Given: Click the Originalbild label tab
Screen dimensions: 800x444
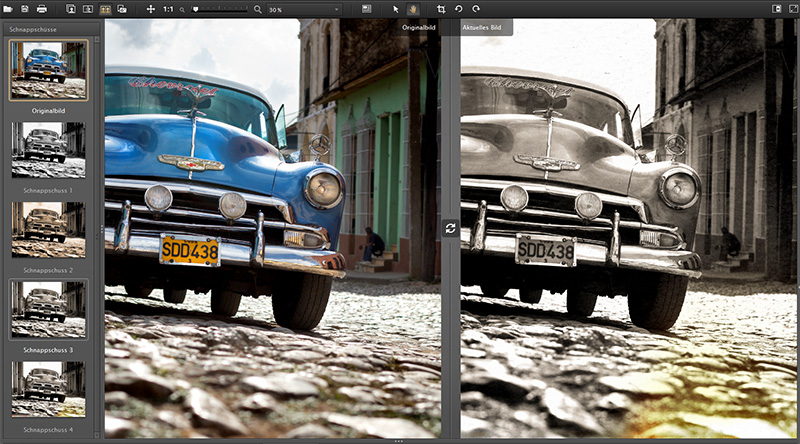Looking at the screenshot, I should click(417, 29).
